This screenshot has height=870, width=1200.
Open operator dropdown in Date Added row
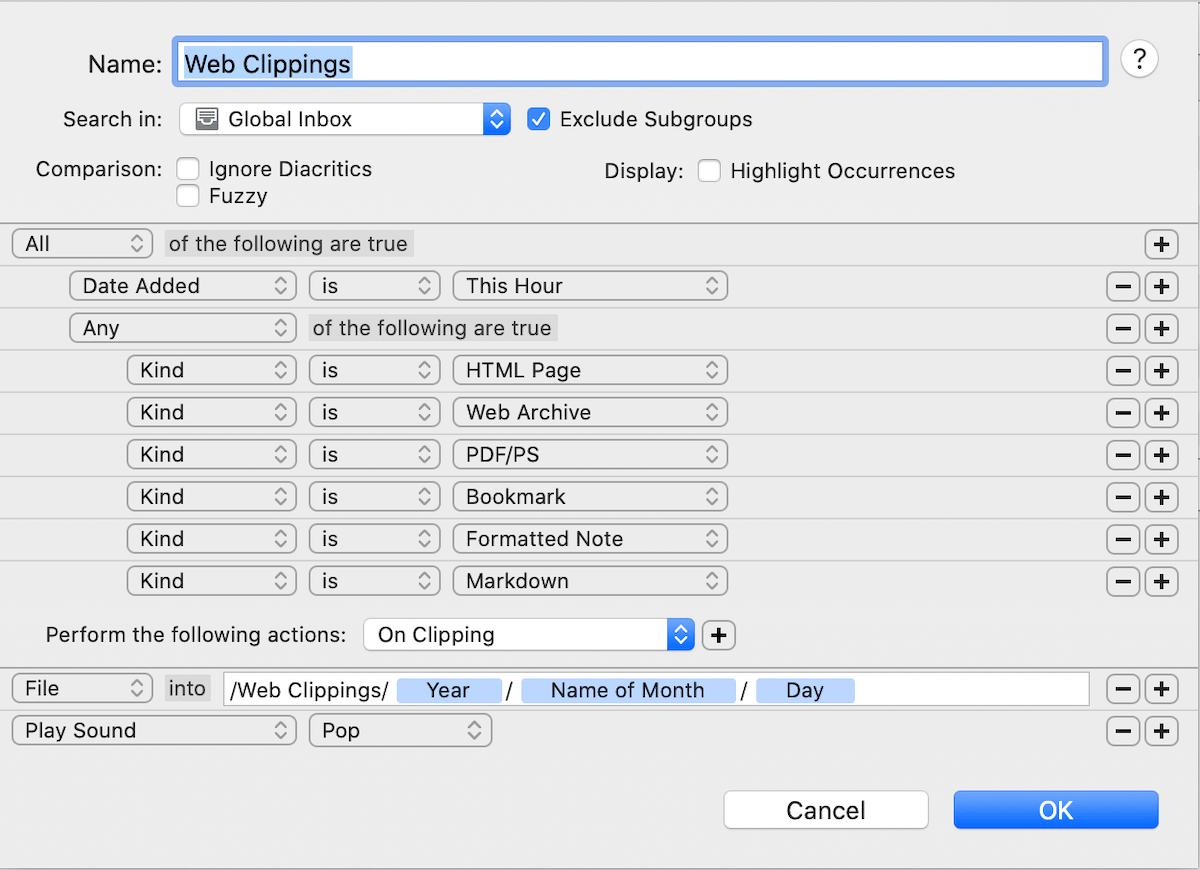(374, 286)
